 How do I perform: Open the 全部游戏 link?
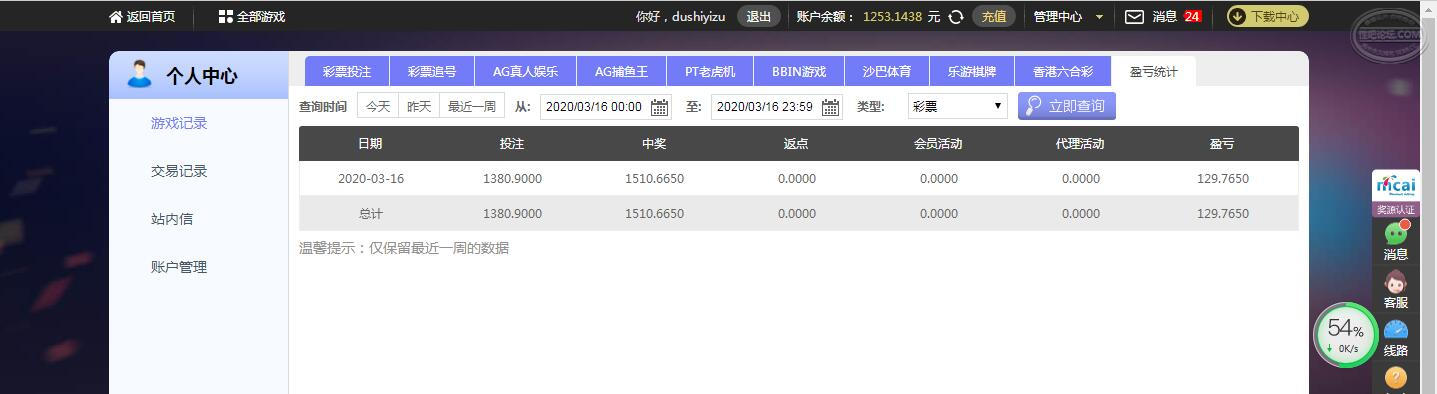tap(261, 16)
